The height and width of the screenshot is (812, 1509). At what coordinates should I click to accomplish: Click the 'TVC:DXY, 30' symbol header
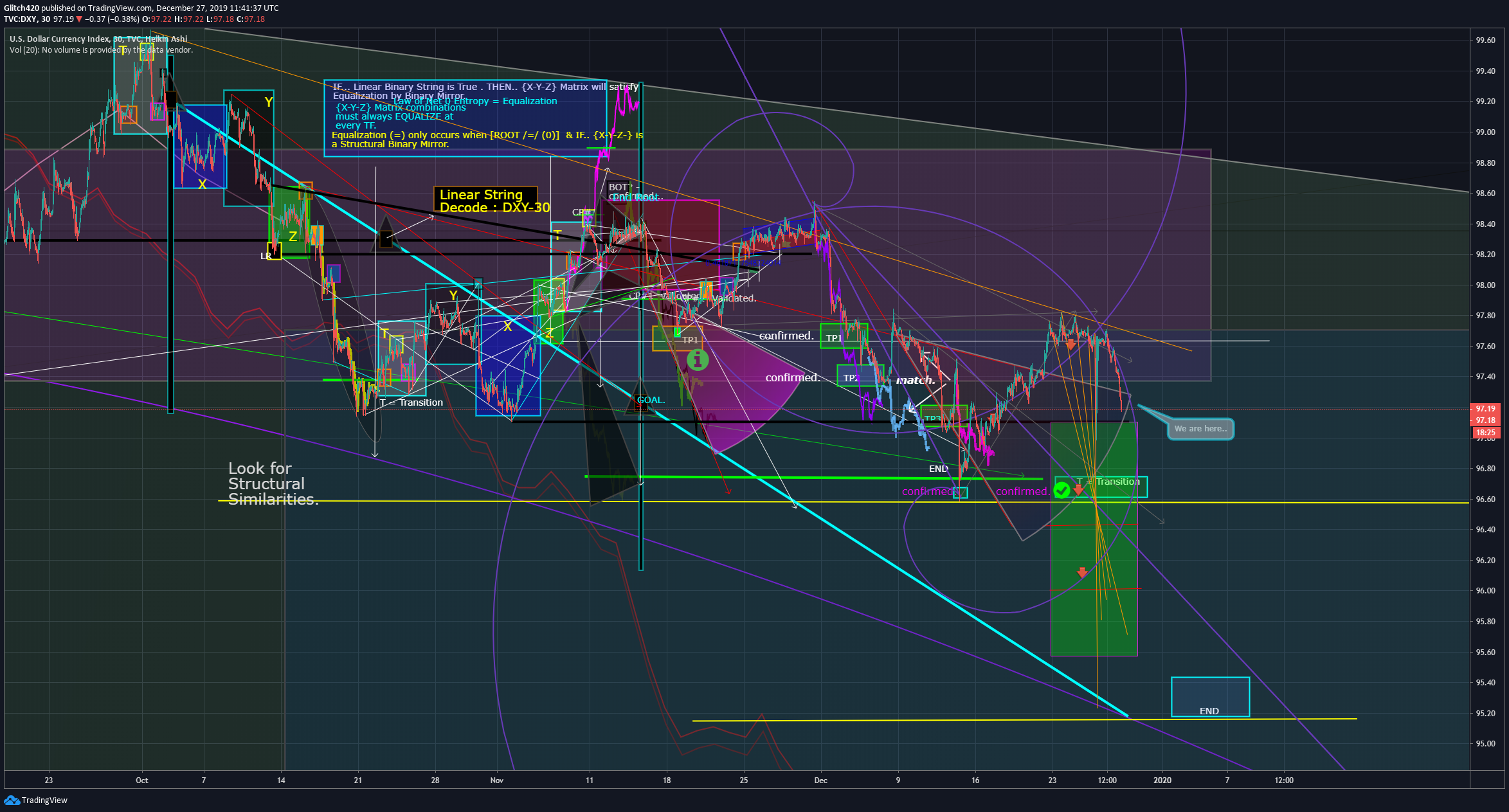tap(27, 19)
